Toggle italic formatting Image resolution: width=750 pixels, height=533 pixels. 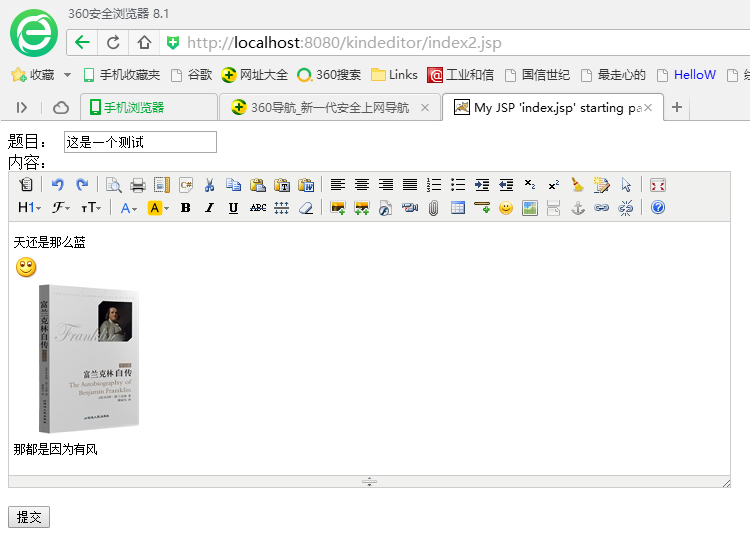click(x=209, y=208)
